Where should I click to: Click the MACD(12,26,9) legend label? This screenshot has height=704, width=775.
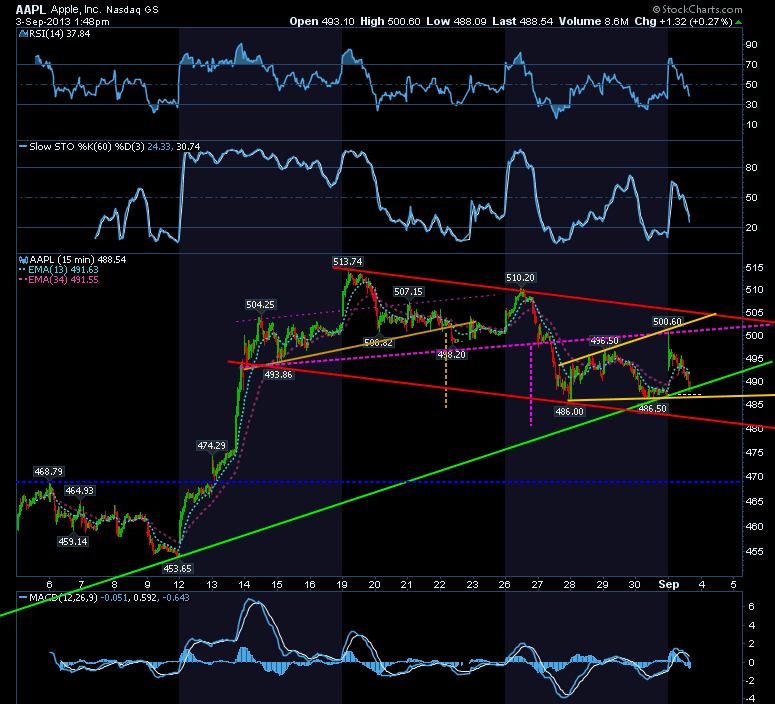63,597
